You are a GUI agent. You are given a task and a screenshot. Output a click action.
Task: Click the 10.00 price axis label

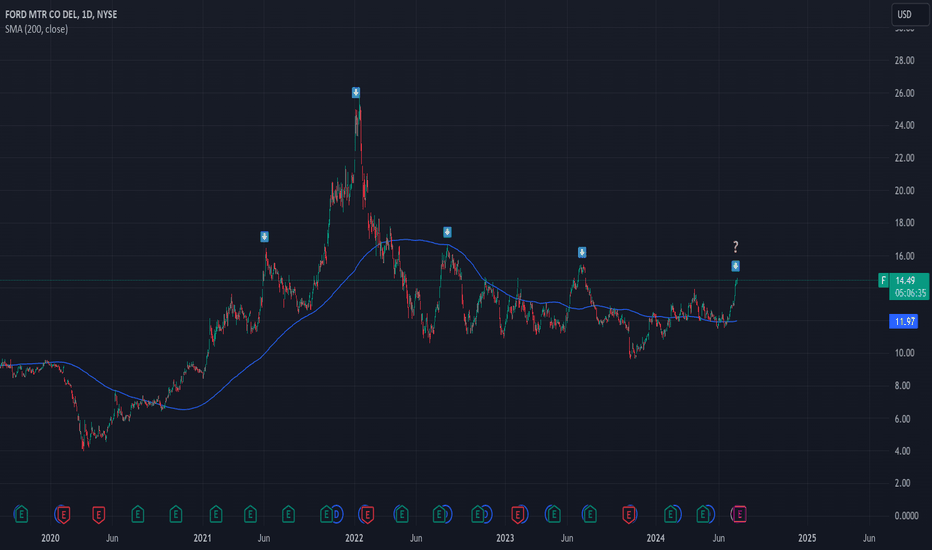click(x=904, y=353)
